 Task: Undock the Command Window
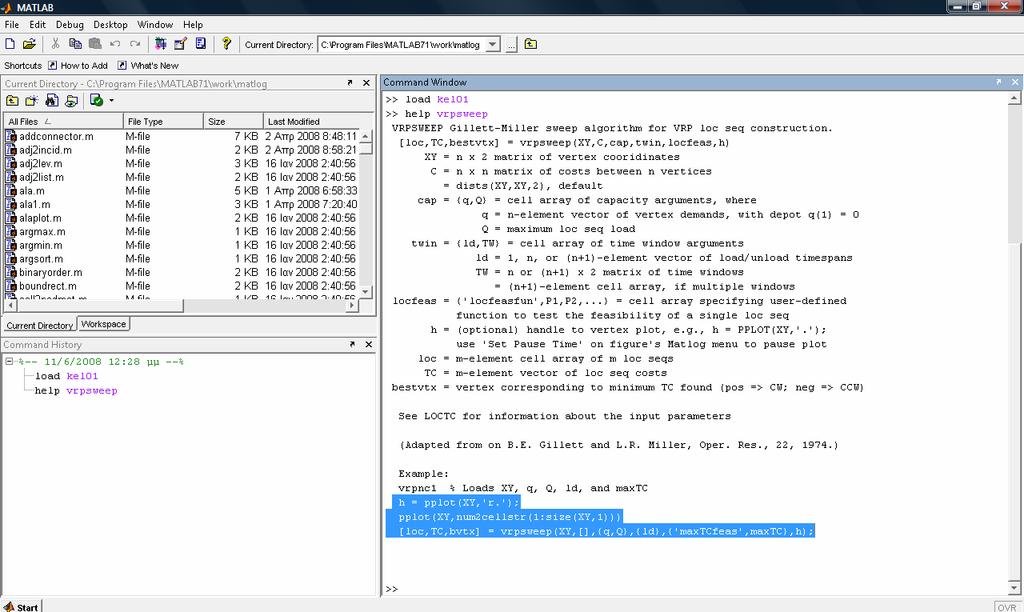(x=999, y=82)
